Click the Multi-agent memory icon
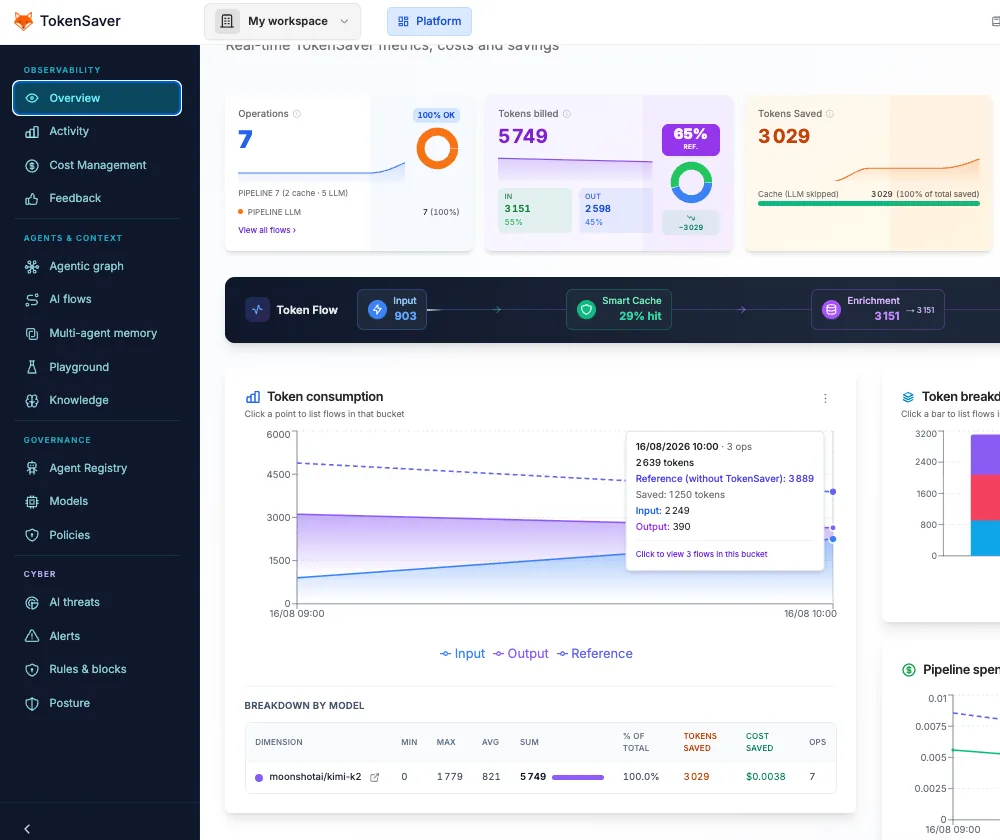 pos(32,334)
